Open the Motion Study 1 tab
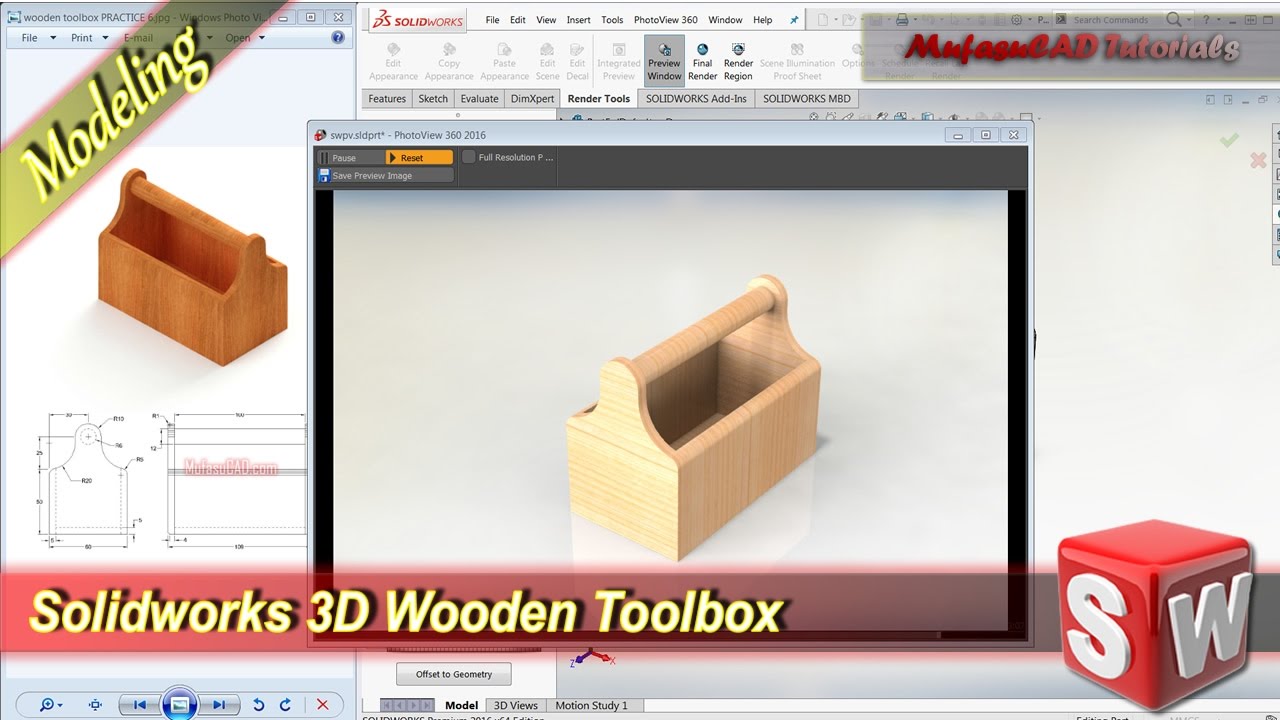 point(592,705)
